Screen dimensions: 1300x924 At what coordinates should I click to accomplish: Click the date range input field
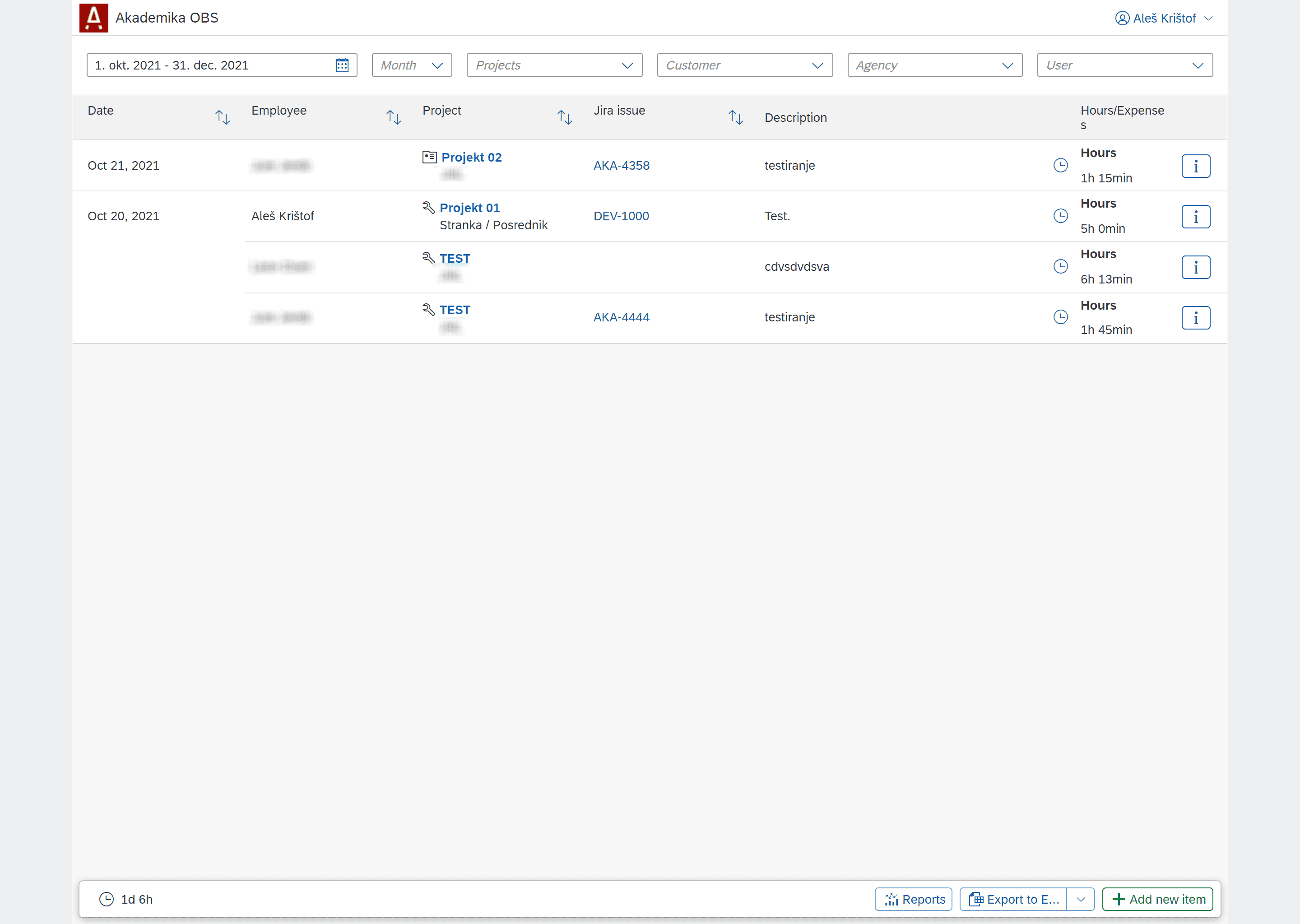[210, 65]
